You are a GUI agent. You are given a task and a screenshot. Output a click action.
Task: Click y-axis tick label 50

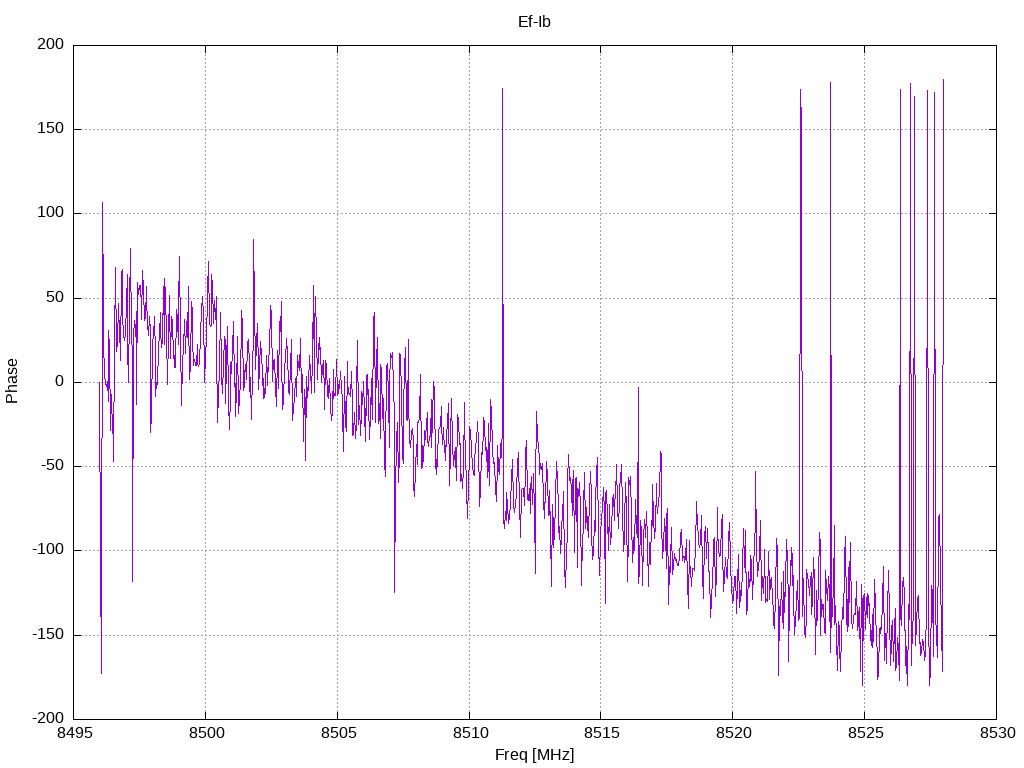pyautogui.click(x=55, y=297)
